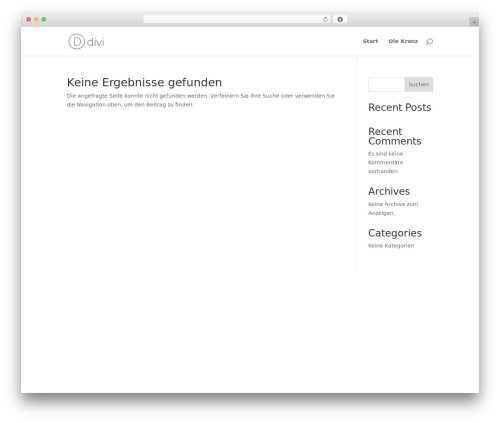The width and height of the screenshot is (500, 423).
Task: Click the Divi logo in header
Action: click(86, 42)
